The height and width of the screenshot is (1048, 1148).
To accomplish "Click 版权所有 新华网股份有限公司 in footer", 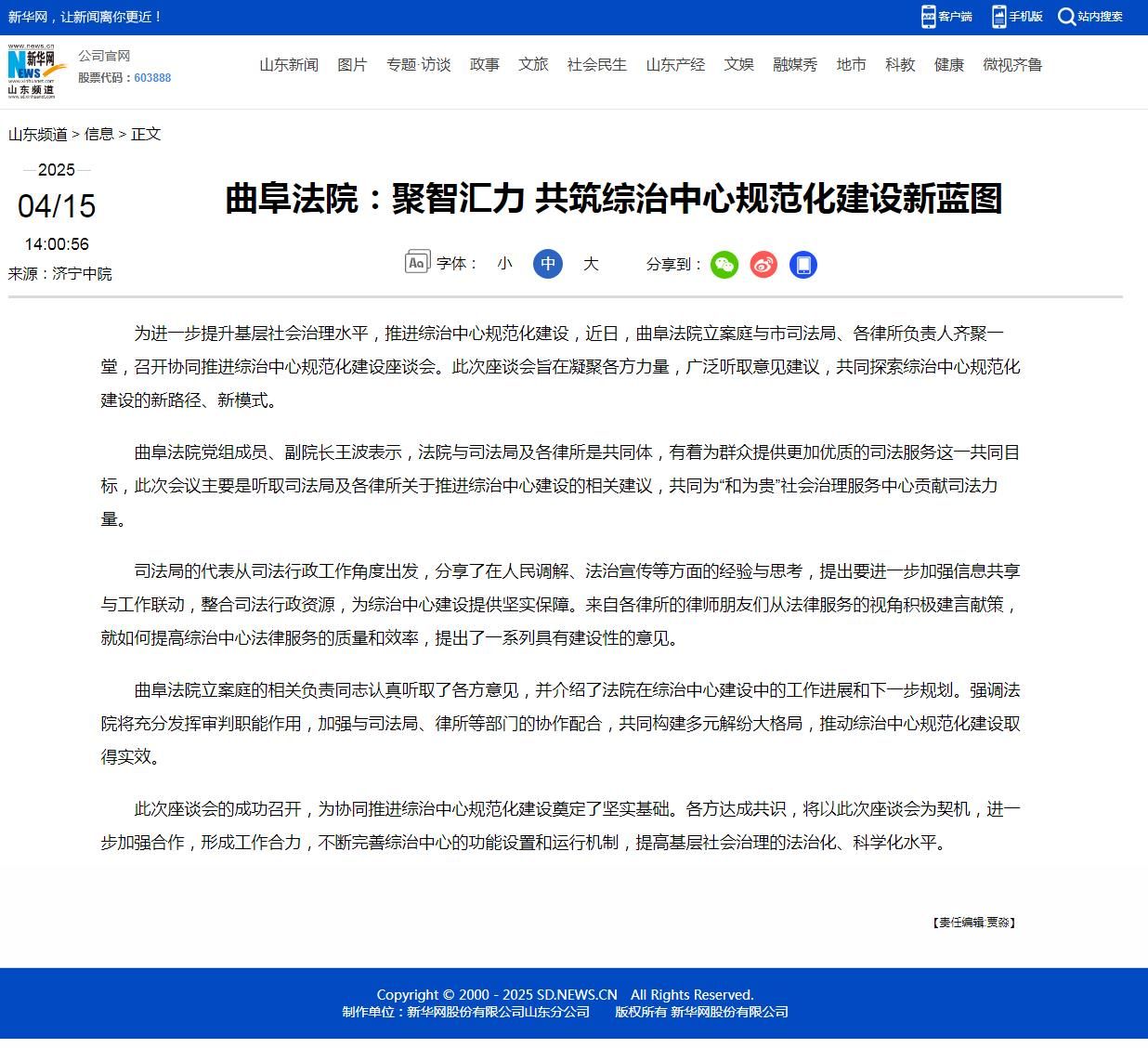I will 701,1013.
